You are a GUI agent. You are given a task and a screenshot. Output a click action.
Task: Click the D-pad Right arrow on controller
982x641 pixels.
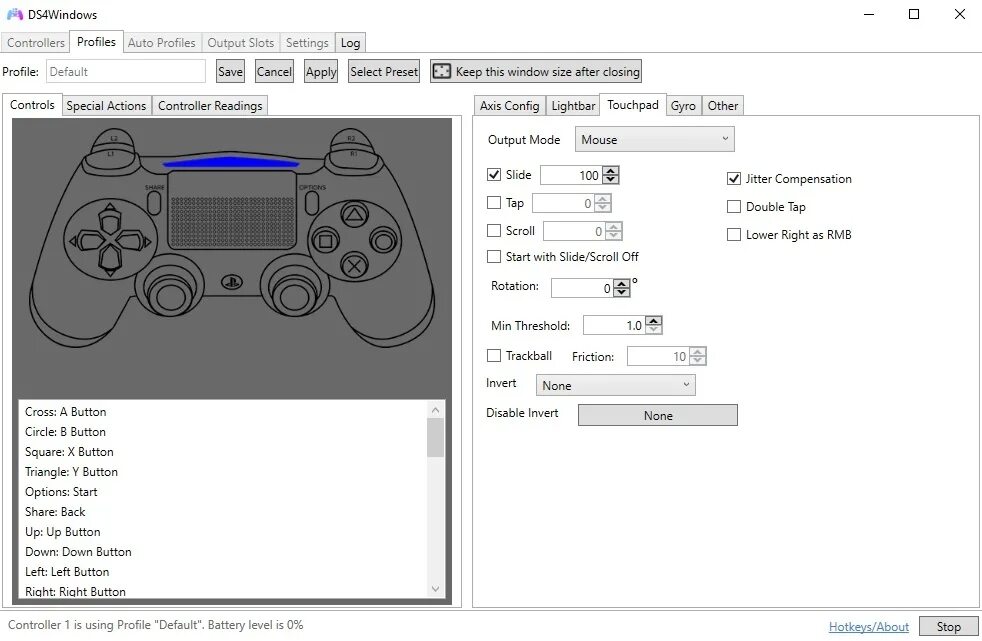(133, 241)
